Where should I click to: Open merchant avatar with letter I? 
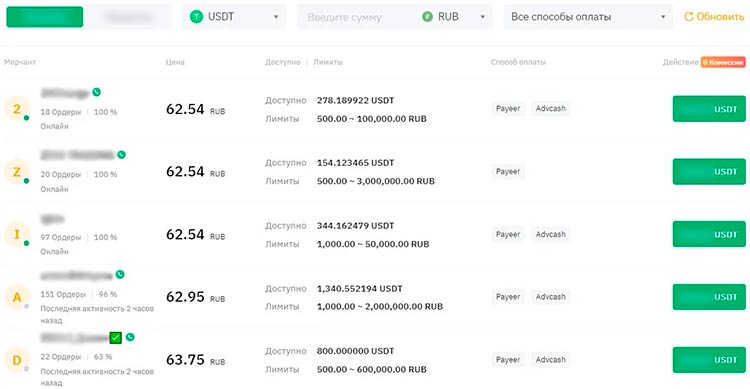17,234
